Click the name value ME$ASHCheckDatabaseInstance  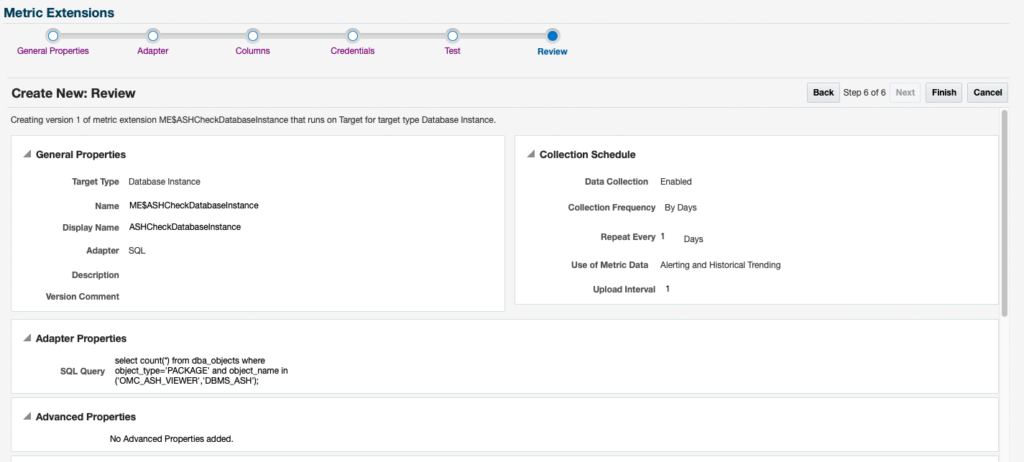coord(194,205)
